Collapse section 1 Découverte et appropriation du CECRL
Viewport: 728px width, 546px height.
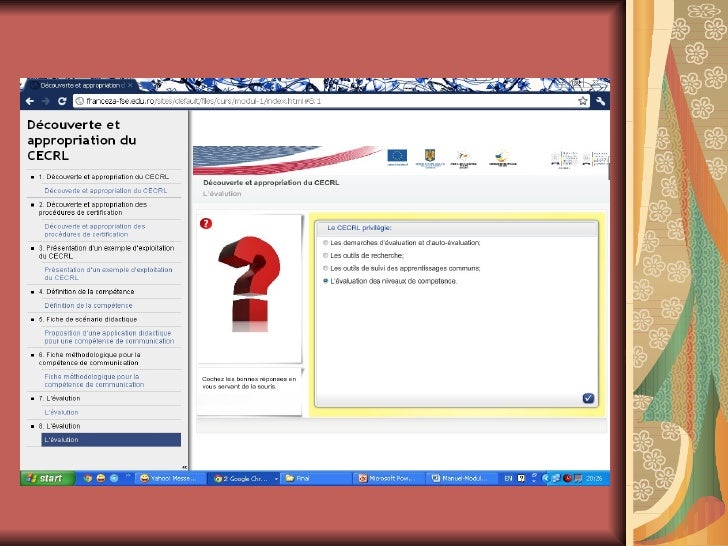pos(30,177)
